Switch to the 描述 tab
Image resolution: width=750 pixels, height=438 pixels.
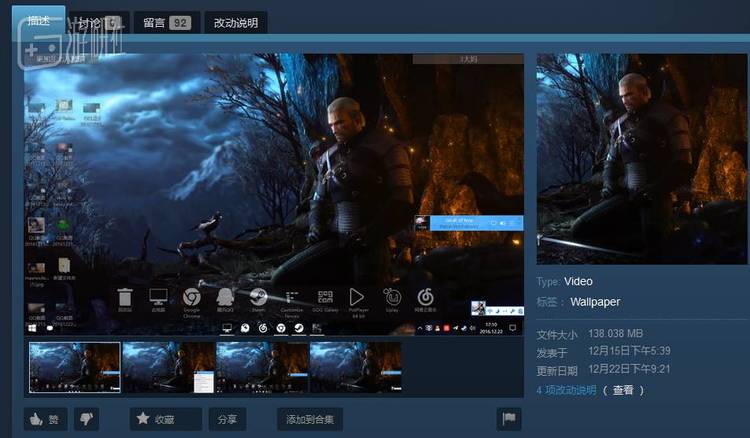39,21
